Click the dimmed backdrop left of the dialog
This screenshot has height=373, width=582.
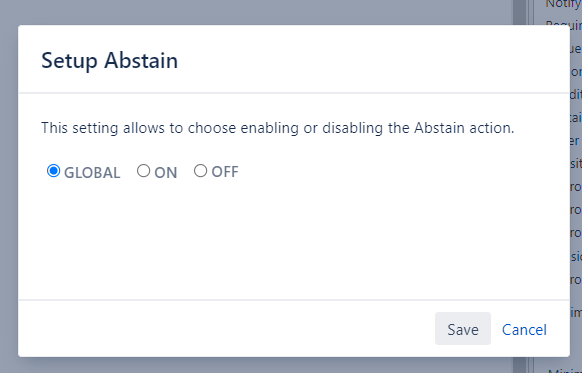(9, 186)
